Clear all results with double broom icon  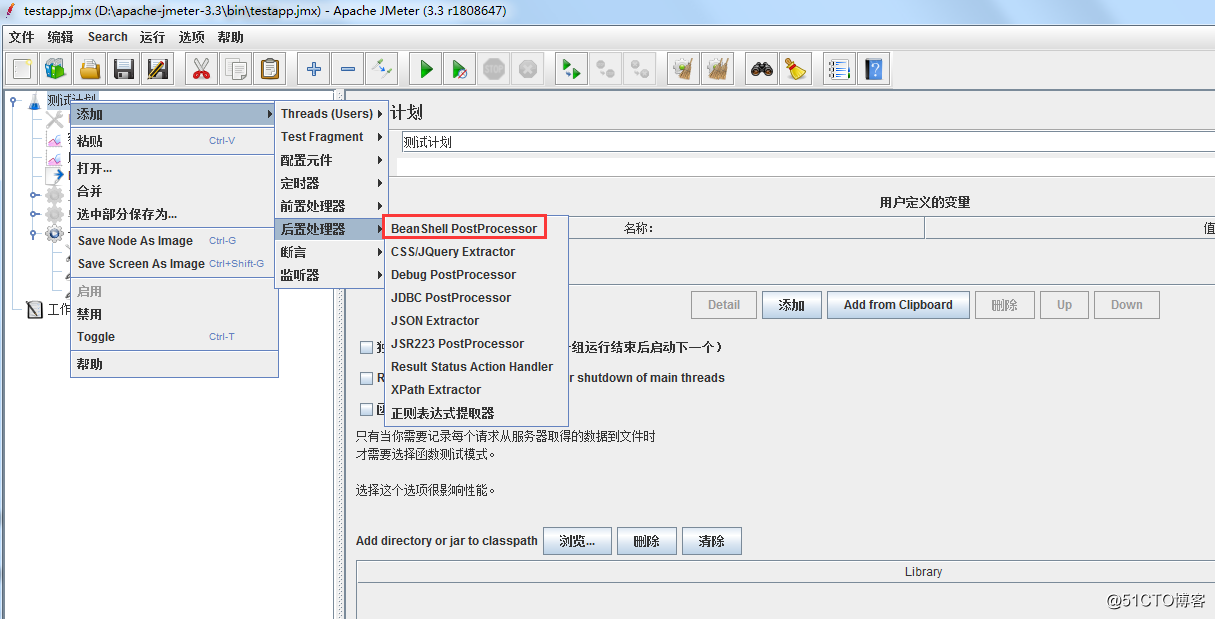[717, 69]
